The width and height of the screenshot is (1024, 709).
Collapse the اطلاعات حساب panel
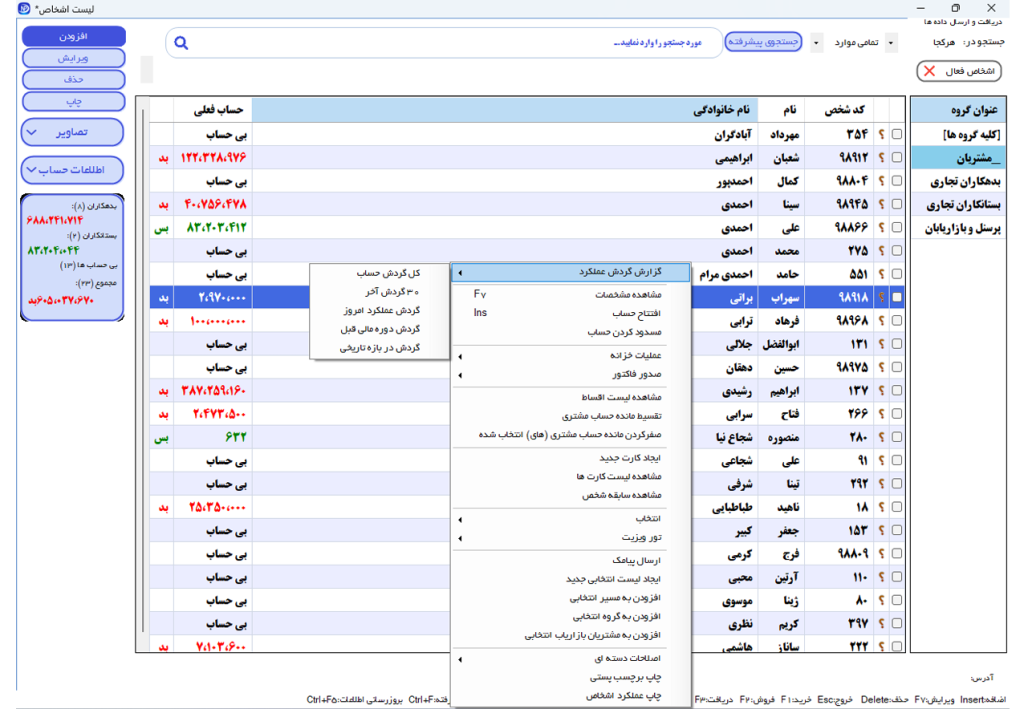tap(72, 170)
